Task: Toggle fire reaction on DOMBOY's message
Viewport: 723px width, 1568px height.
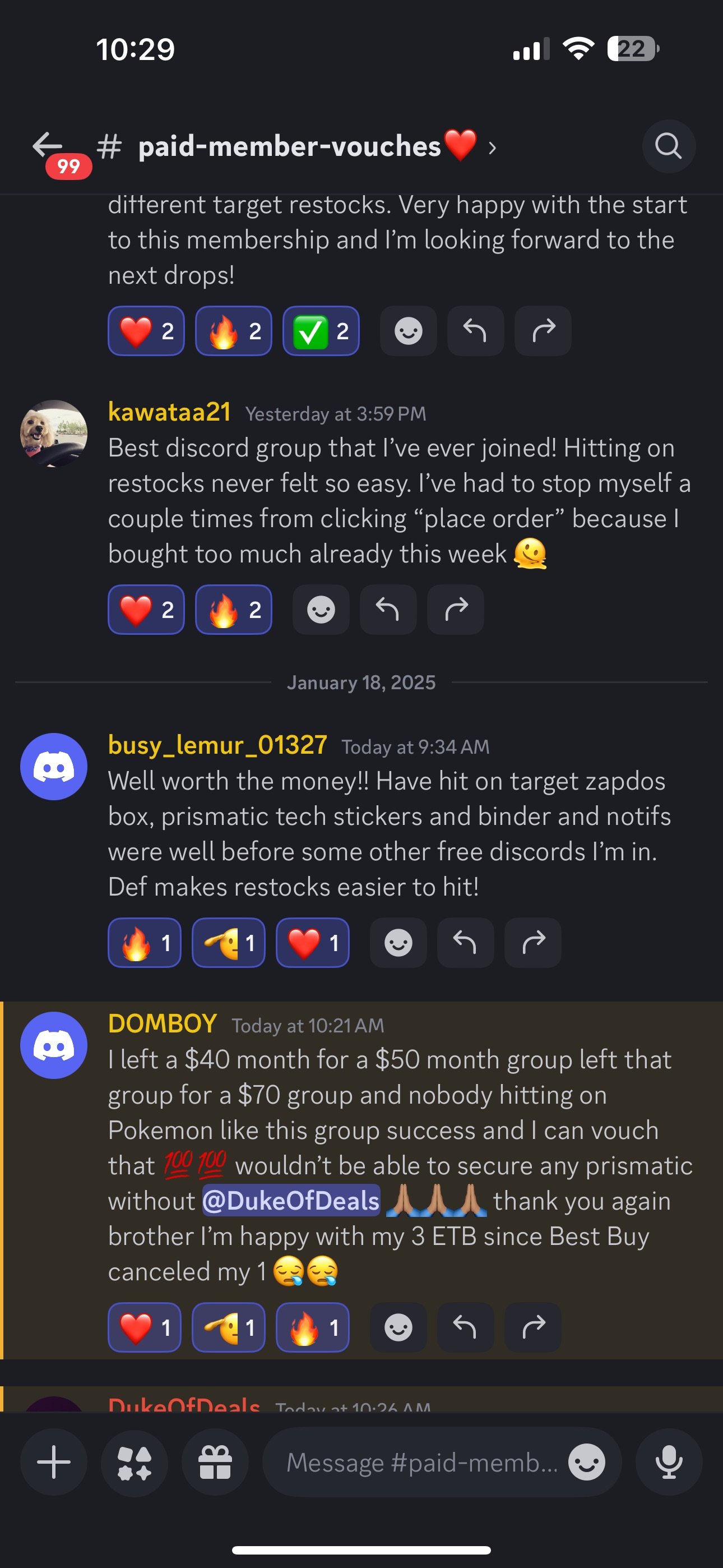Action: (x=312, y=1327)
